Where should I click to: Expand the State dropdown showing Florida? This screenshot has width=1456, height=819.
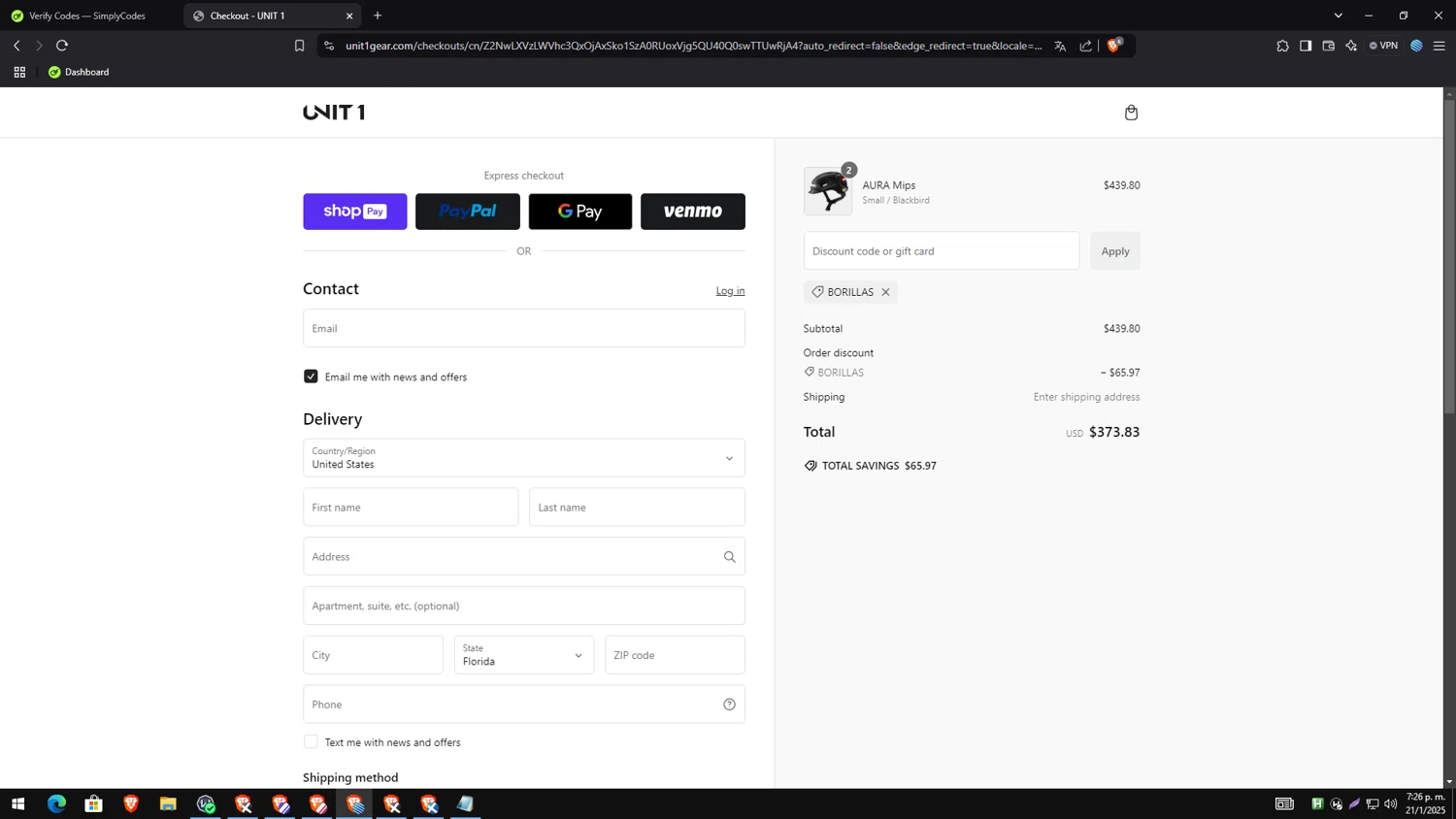(x=524, y=655)
